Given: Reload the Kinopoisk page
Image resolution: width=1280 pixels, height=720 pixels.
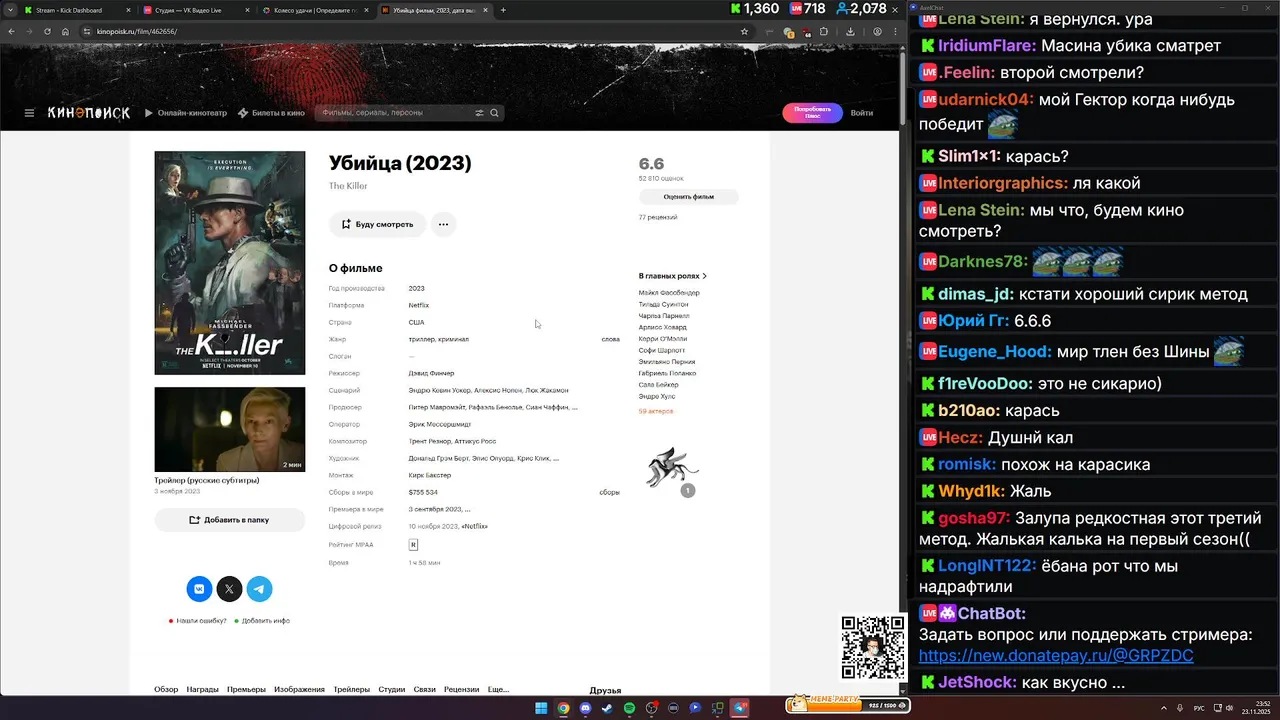Looking at the screenshot, I should click(x=47, y=31).
